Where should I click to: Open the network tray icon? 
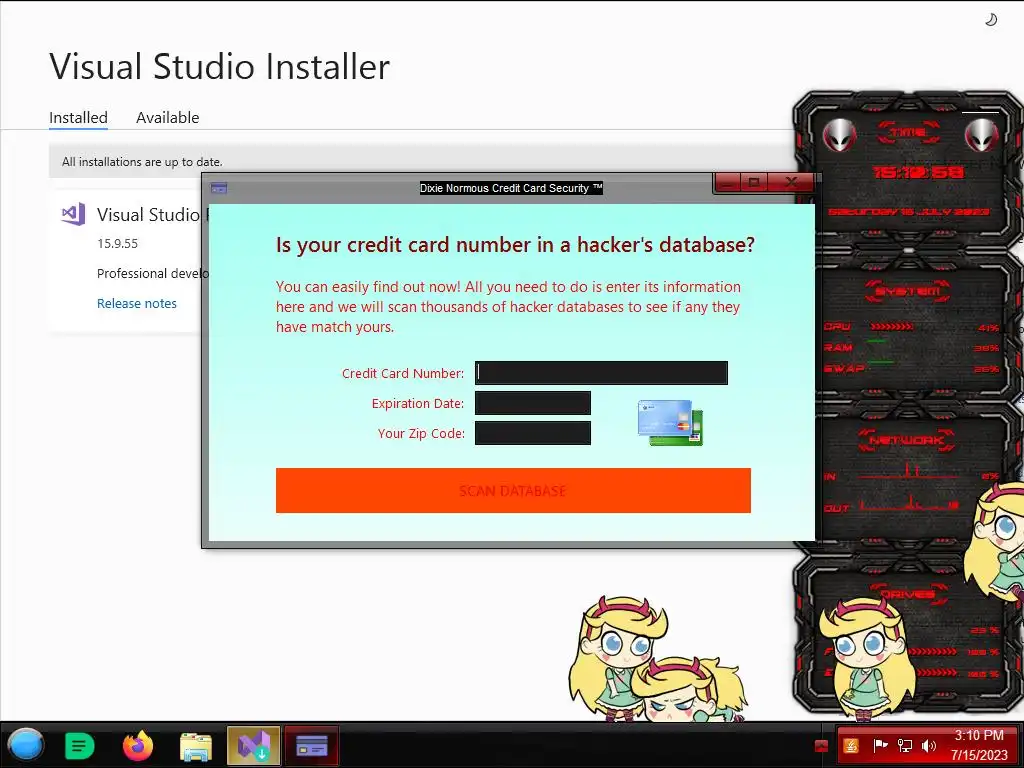pos(904,745)
